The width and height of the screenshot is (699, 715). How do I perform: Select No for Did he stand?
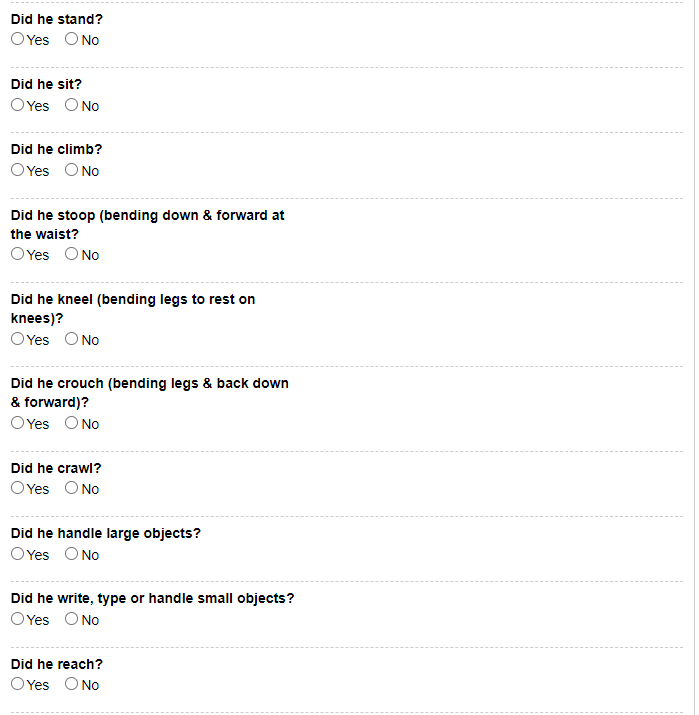click(x=72, y=40)
